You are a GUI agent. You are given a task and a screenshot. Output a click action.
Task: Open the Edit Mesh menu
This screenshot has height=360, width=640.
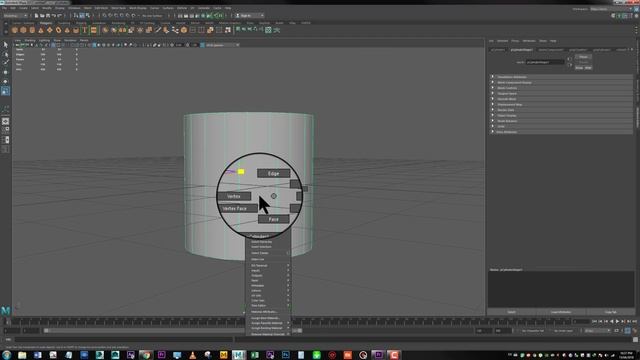101,8
